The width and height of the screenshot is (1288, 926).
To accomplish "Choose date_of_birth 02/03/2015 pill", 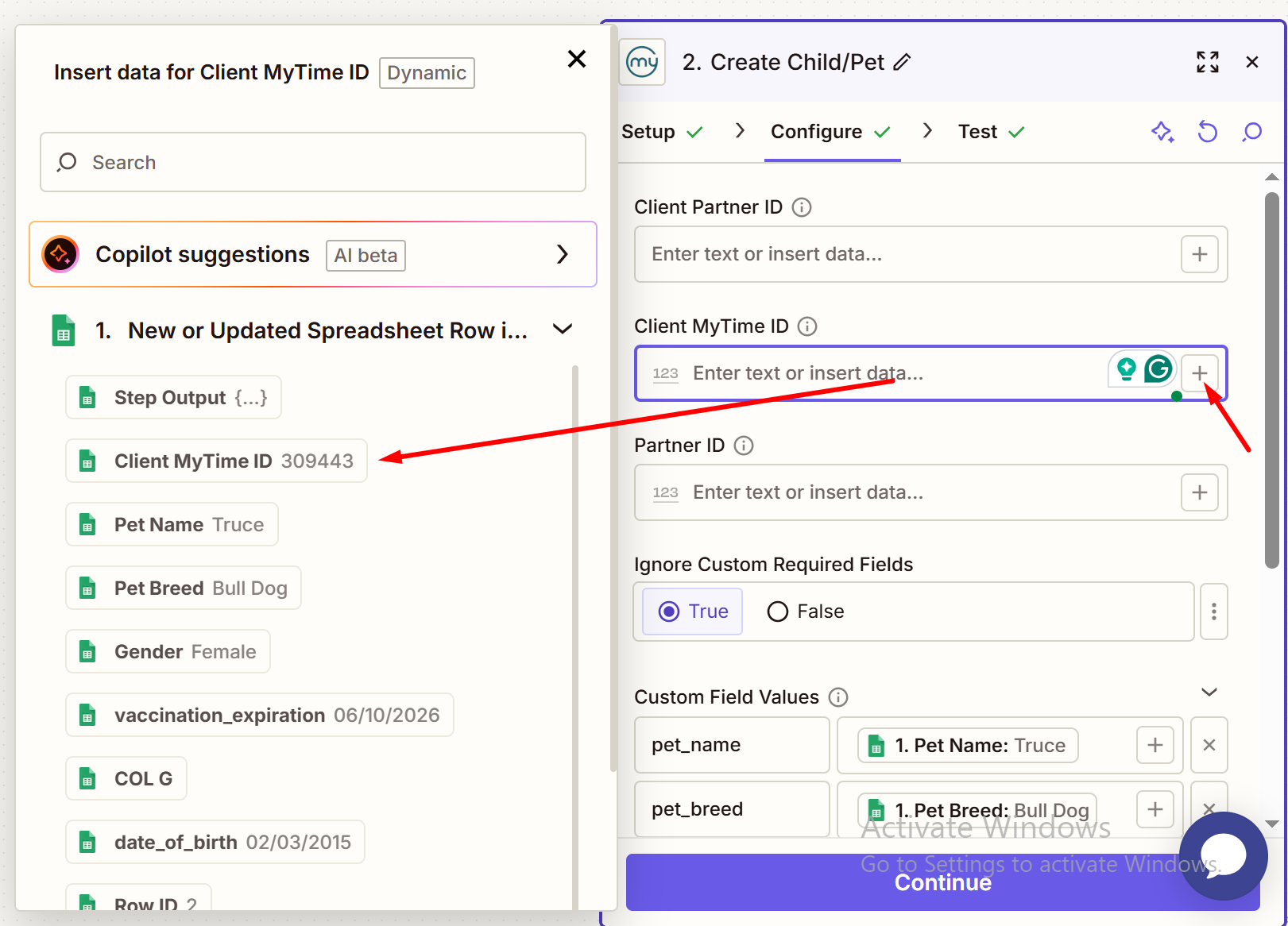I will pos(215,842).
